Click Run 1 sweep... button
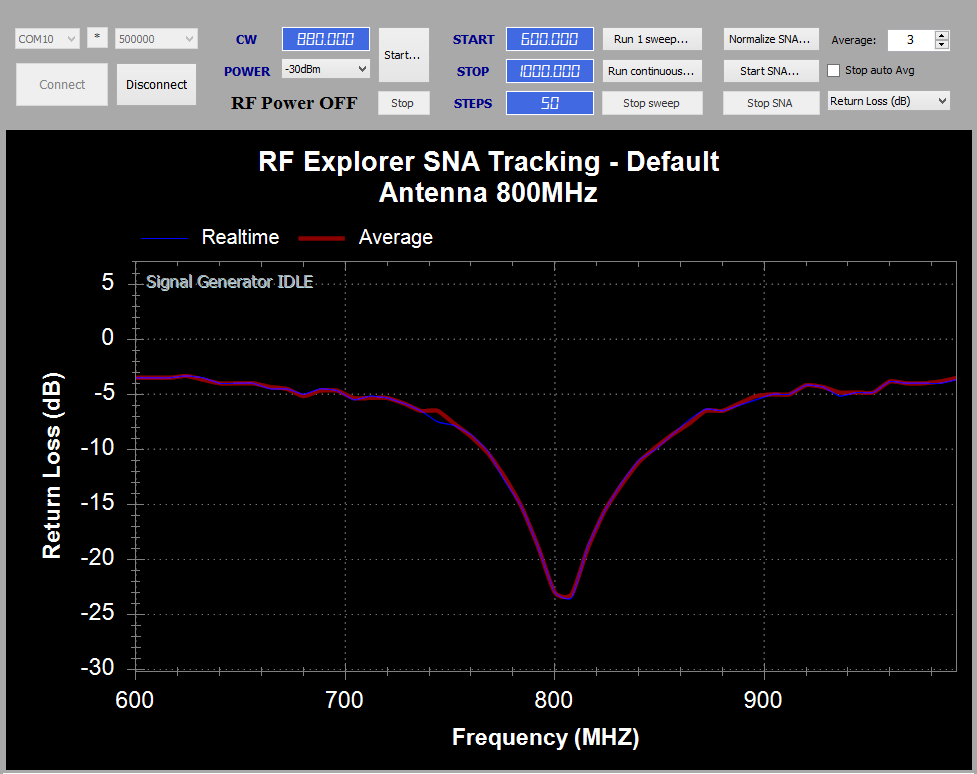 (x=652, y=39)
